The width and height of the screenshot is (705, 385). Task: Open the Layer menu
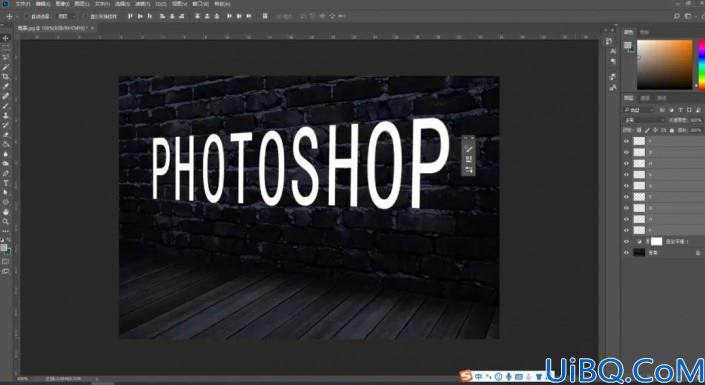pos(82,4)
